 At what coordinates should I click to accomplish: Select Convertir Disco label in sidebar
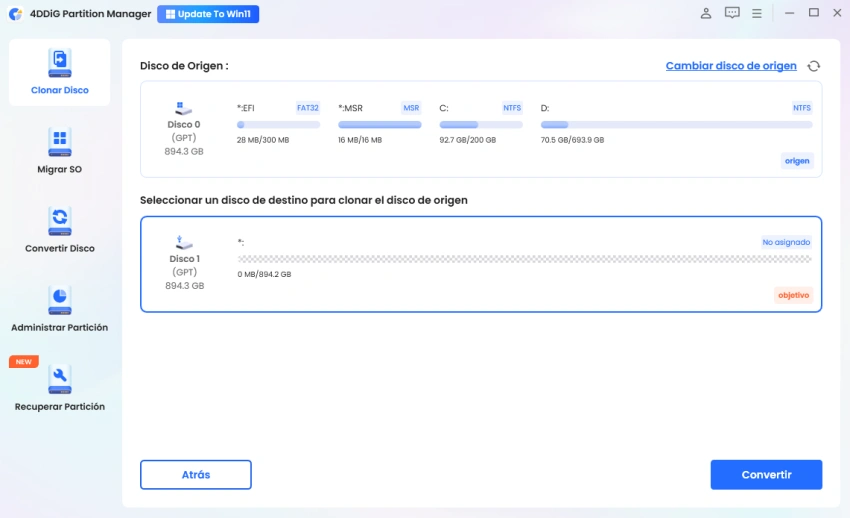click(x=60, y=248)
